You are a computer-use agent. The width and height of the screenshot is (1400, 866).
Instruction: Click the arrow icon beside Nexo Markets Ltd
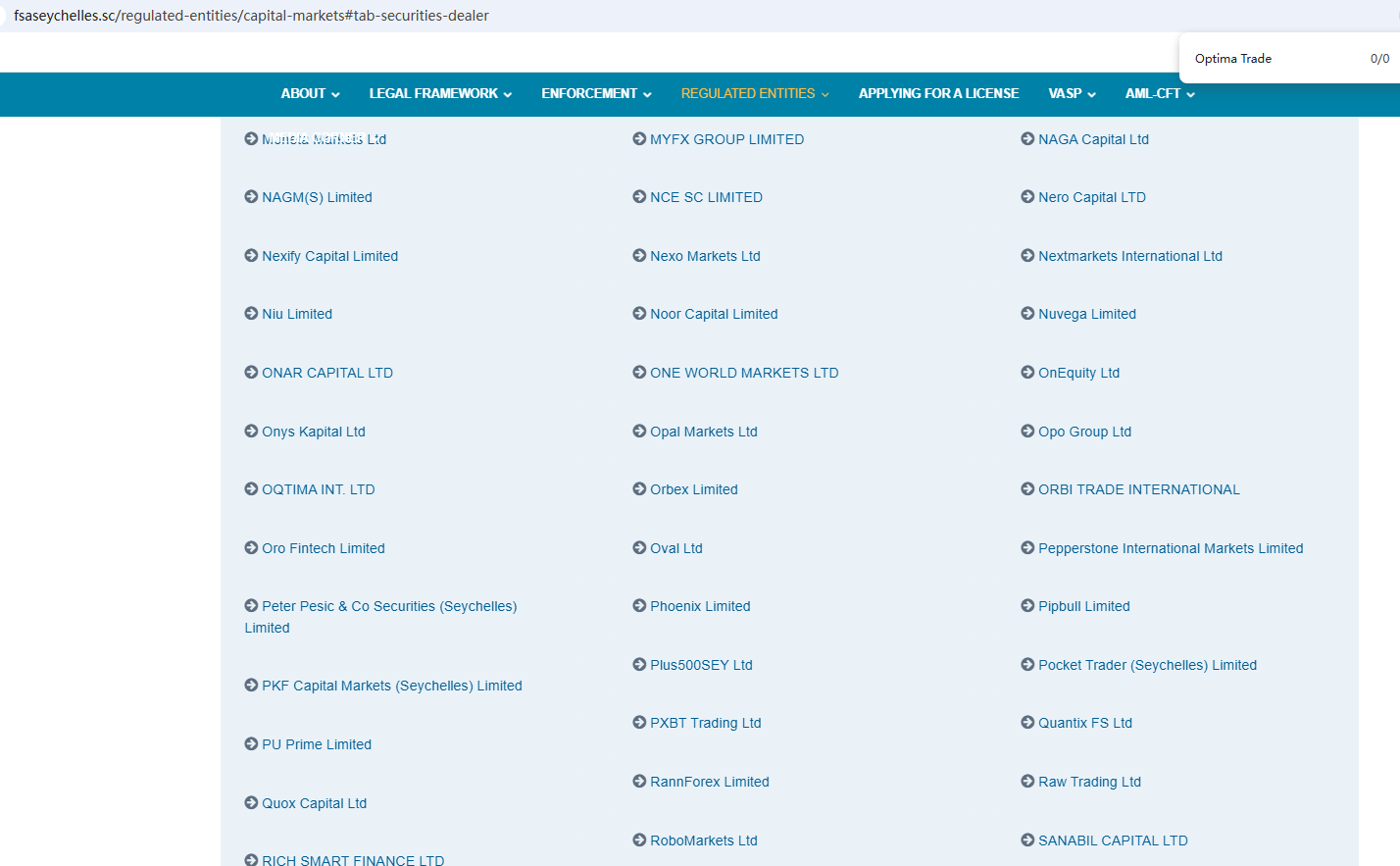tap(639, 256)
